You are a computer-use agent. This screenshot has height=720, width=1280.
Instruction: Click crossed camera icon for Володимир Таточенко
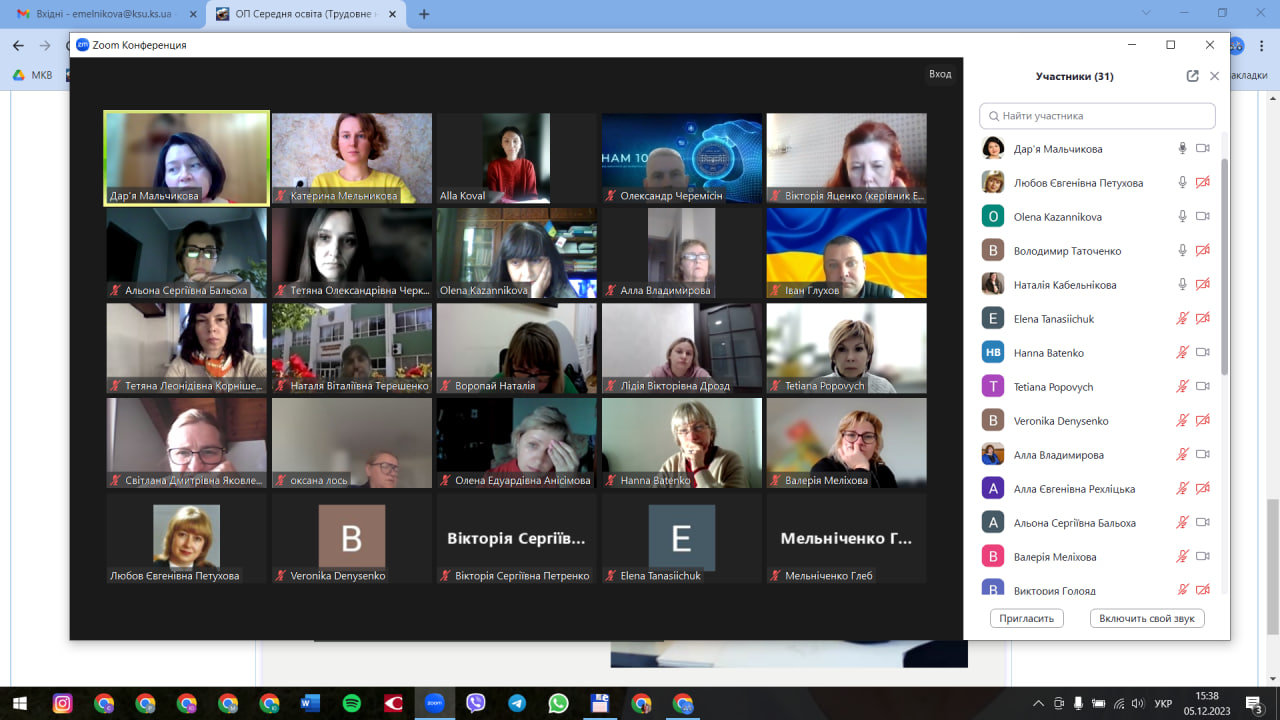coord(1203,251)
